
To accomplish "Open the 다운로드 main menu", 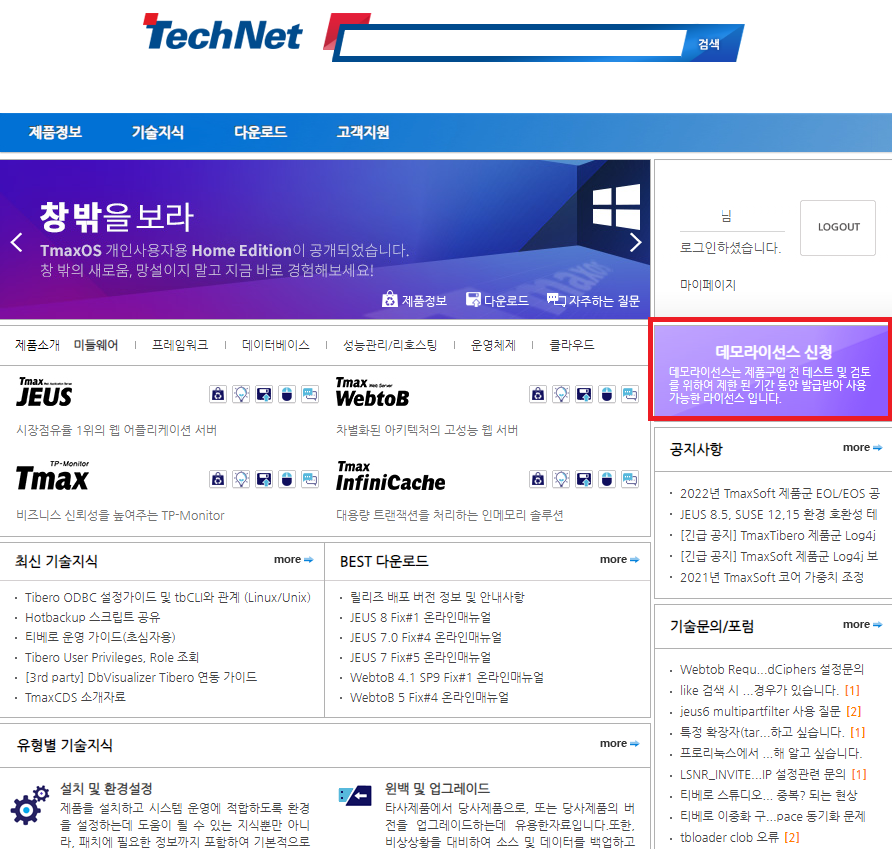I will (261, 132).
